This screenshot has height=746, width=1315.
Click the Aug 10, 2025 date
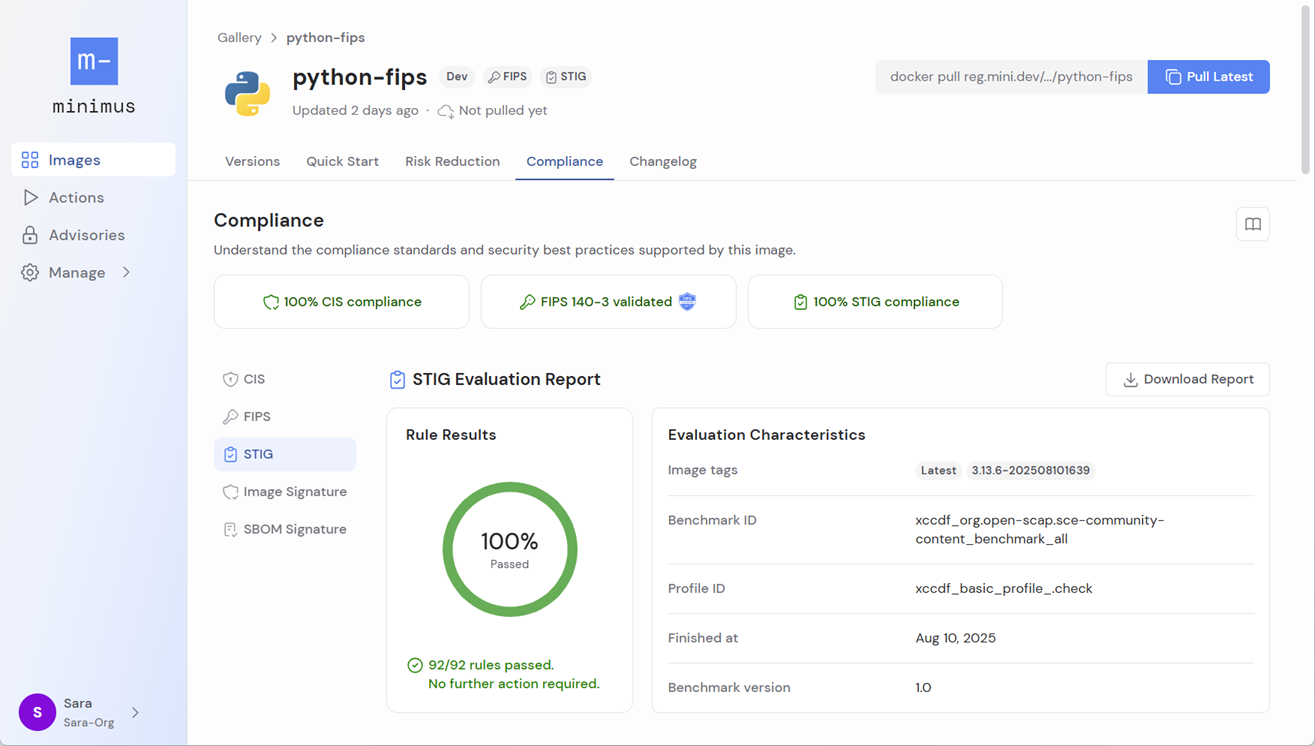point(955,638)
